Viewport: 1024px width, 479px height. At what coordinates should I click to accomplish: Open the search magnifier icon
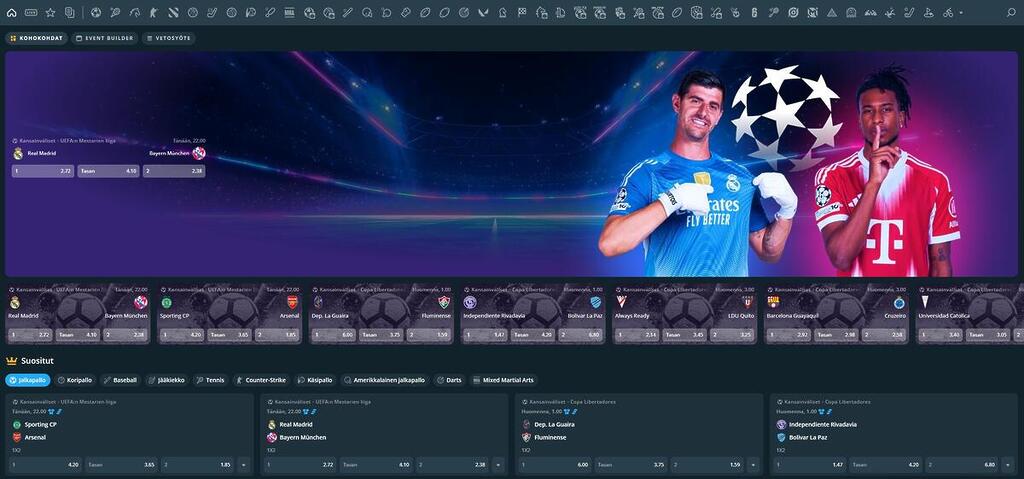coord(1011,12)
